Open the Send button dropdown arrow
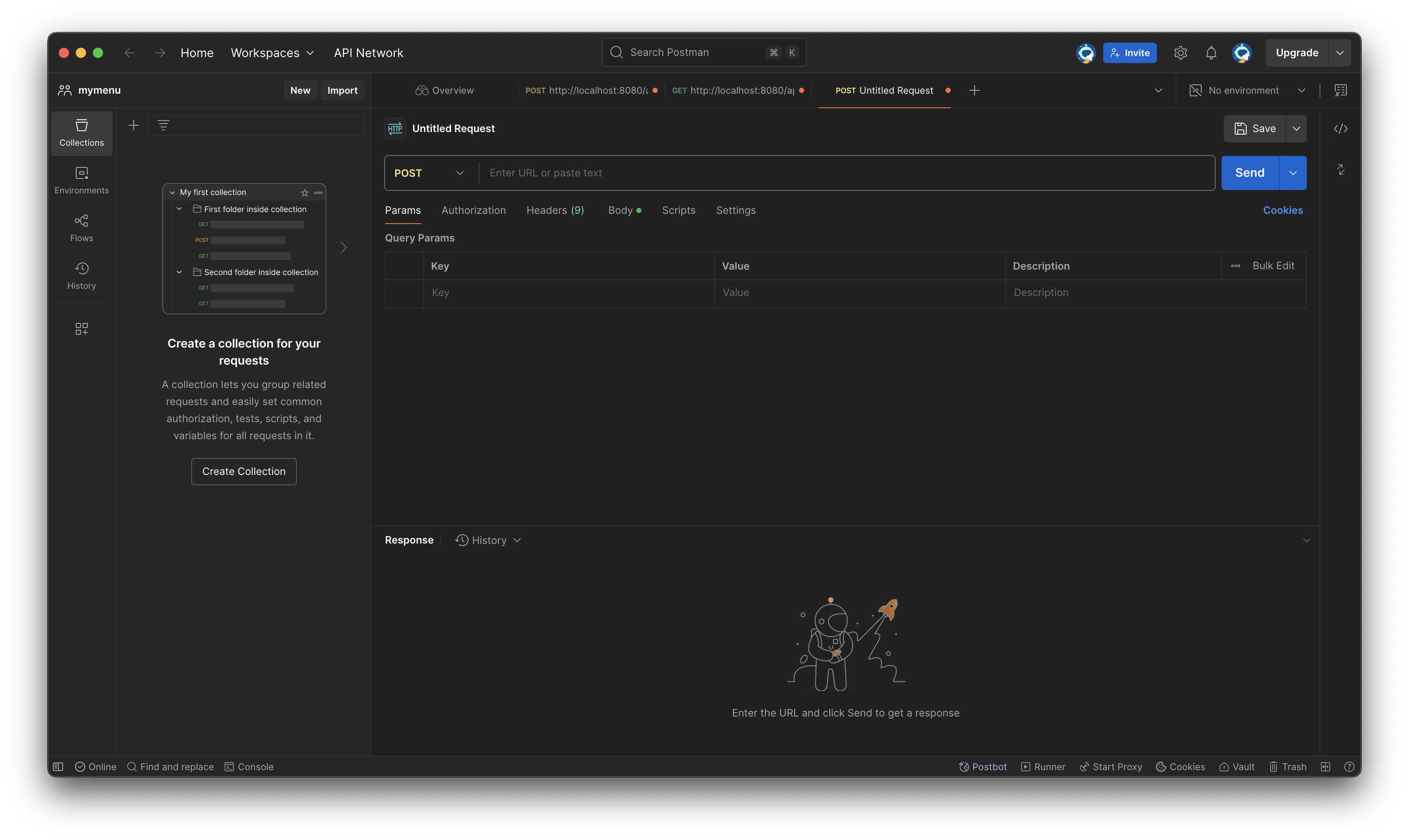Screen dimensions: 1409x840 coord(1292,173)
